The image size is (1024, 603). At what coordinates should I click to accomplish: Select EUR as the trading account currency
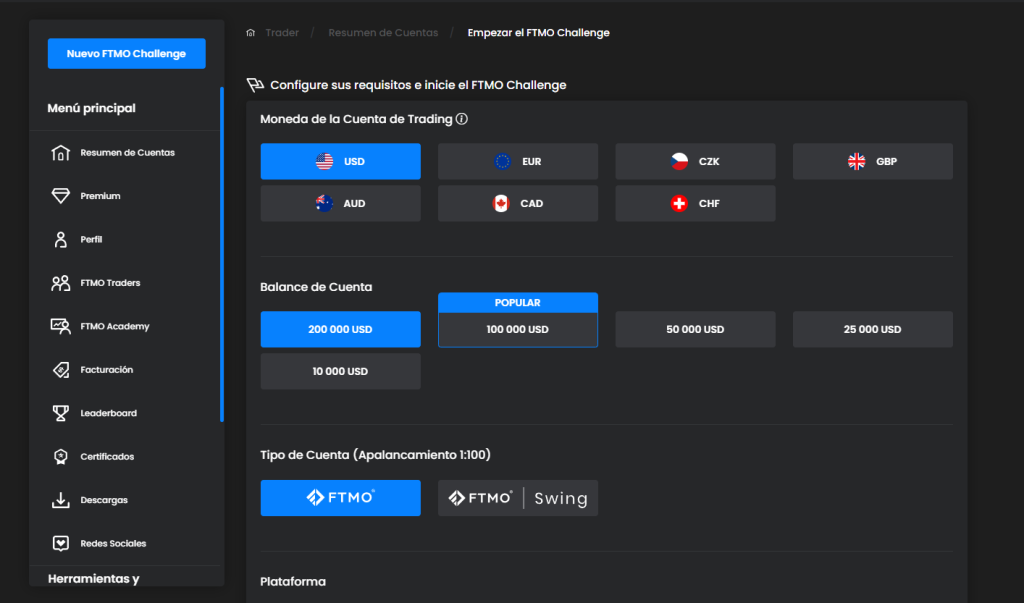[x=518, y=161]
